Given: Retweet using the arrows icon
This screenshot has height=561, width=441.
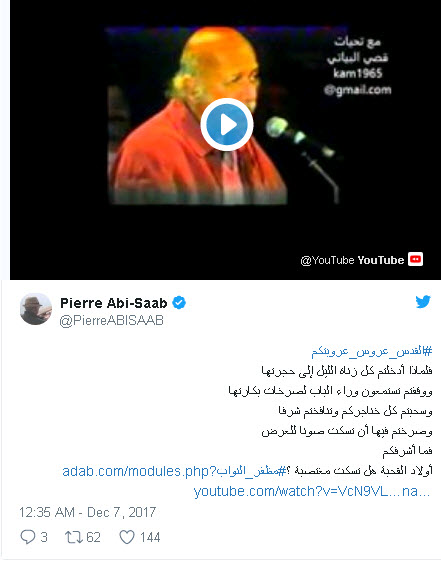Looking at the screenshot, I should (73, 537).
